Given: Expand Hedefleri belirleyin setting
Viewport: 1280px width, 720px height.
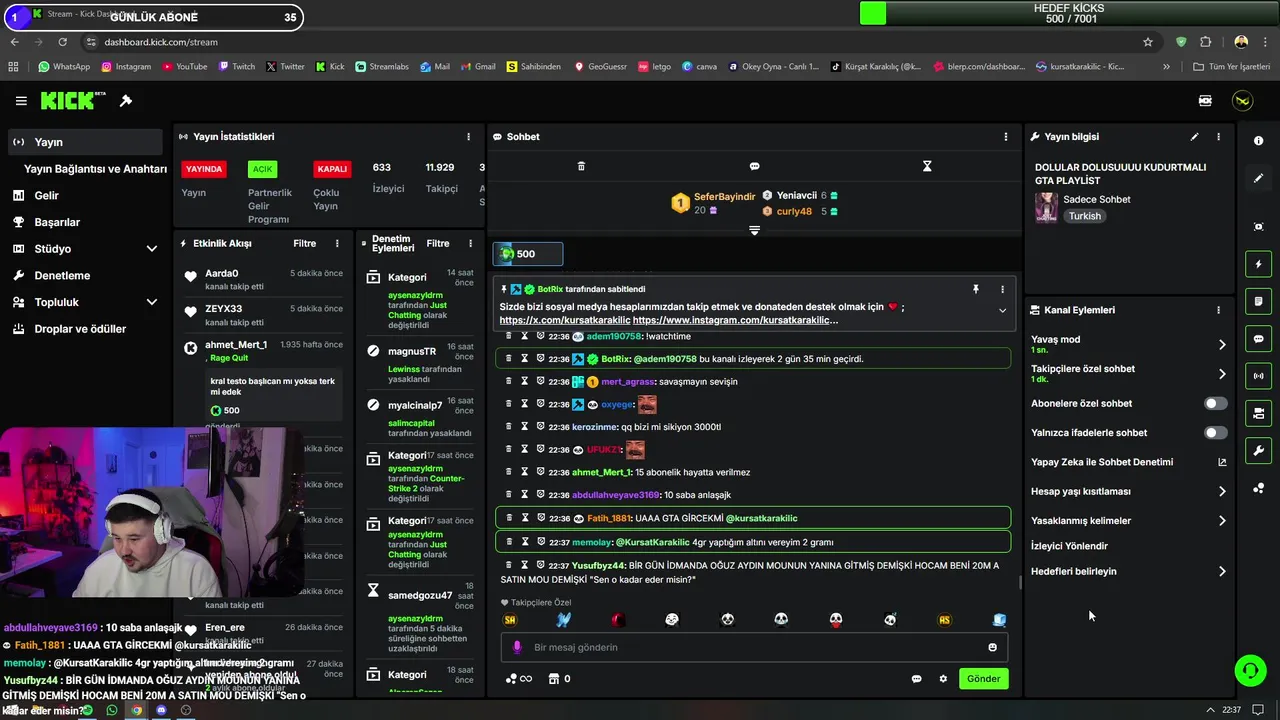Looking at the screenshot, I should [x=1222, y=572].
